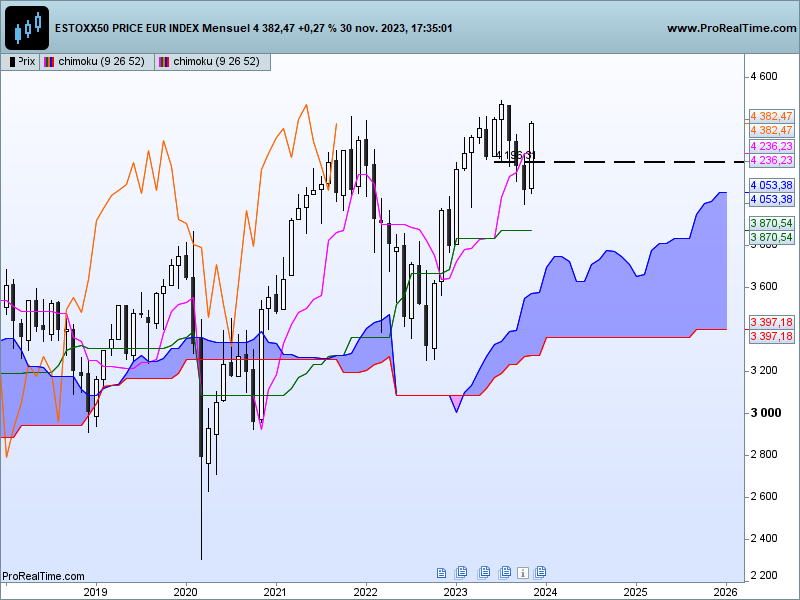Click the 2025 time axis label

coord(636,592)
